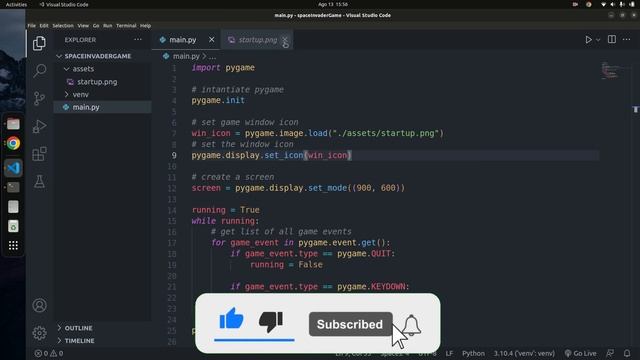Select main.py in the file tree
The height and width of the screenshot is (360, 640).
[86, 107]
